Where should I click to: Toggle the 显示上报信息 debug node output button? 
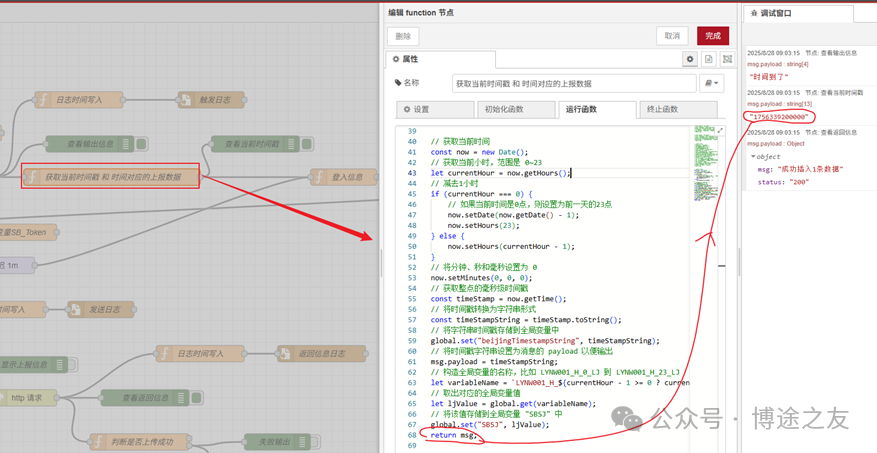click(x=73, y=365)
